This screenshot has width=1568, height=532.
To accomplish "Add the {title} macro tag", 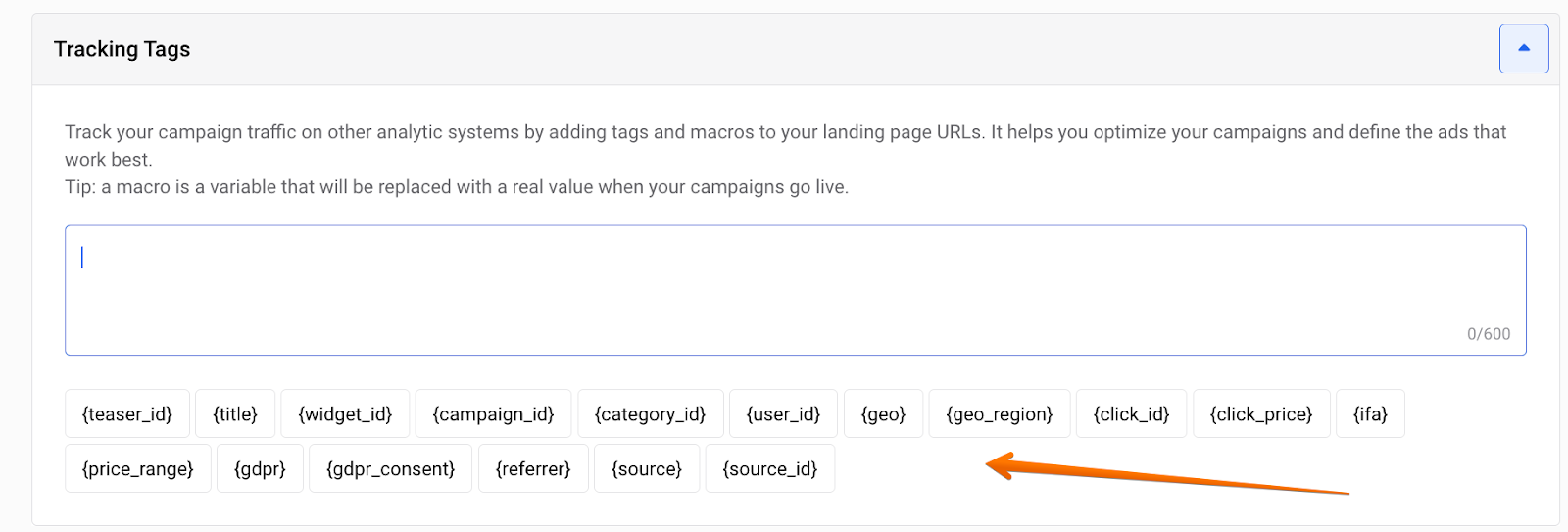I will tap(235, 414).
